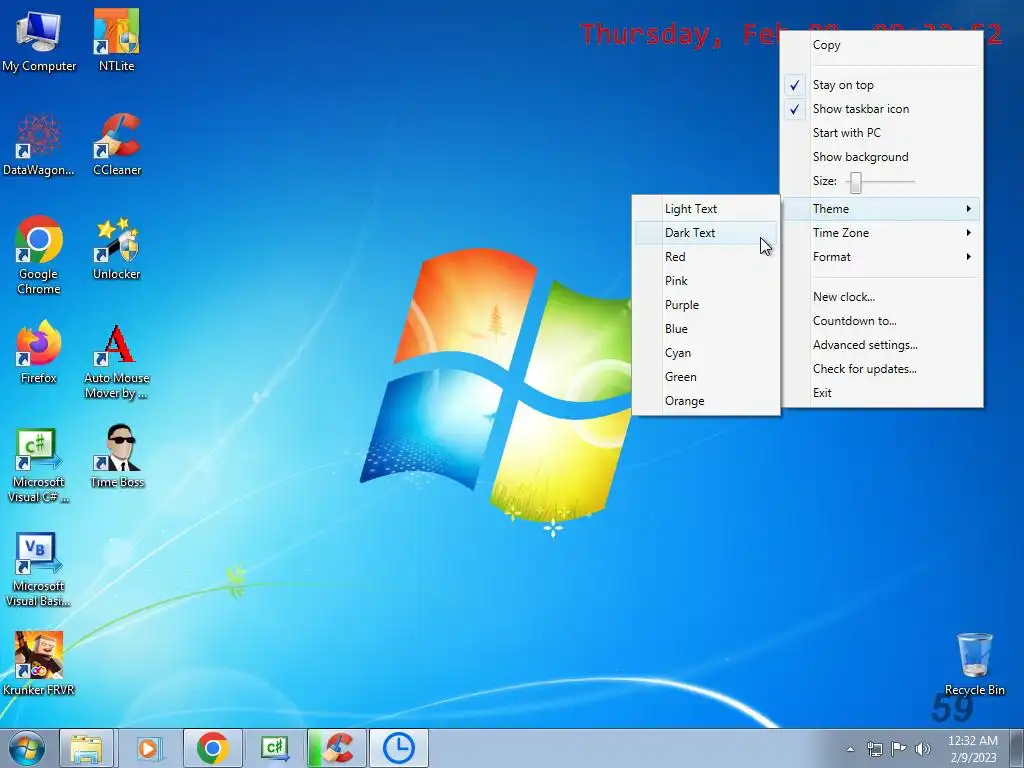Select the Microsoft Visual C# desktop shortcut
1024x768 pixels.
39,466
